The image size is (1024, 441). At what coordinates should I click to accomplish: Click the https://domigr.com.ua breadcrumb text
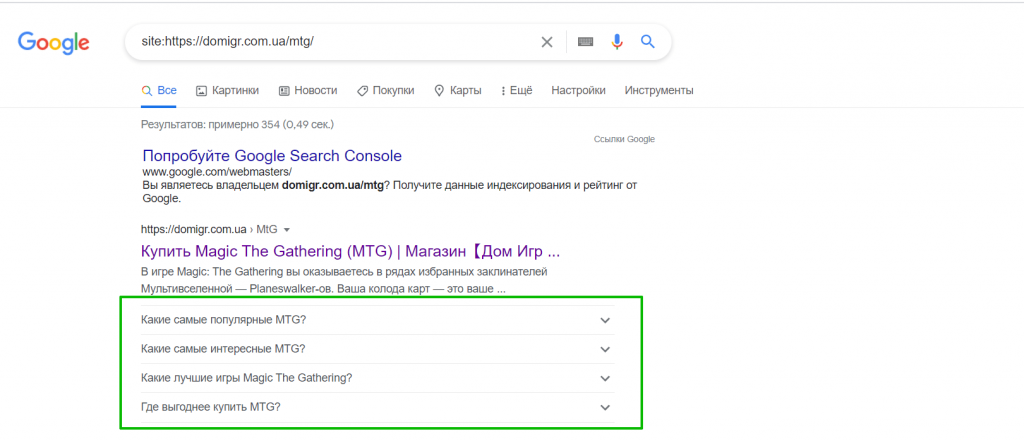coord(193,229)
